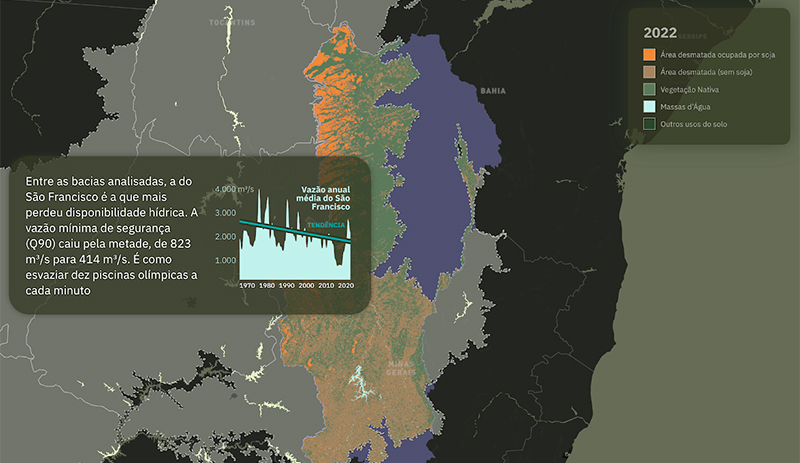The width and height of the screenshot is (800, 463).
Task: Click the 1970 tick on chart axis
Action: point(247,285)
